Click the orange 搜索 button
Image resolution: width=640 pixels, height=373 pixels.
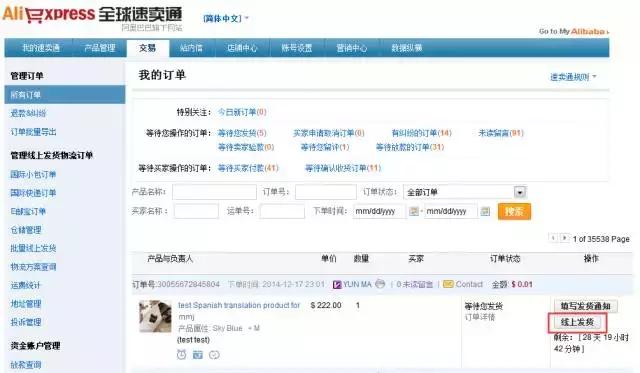pos(514,211)
